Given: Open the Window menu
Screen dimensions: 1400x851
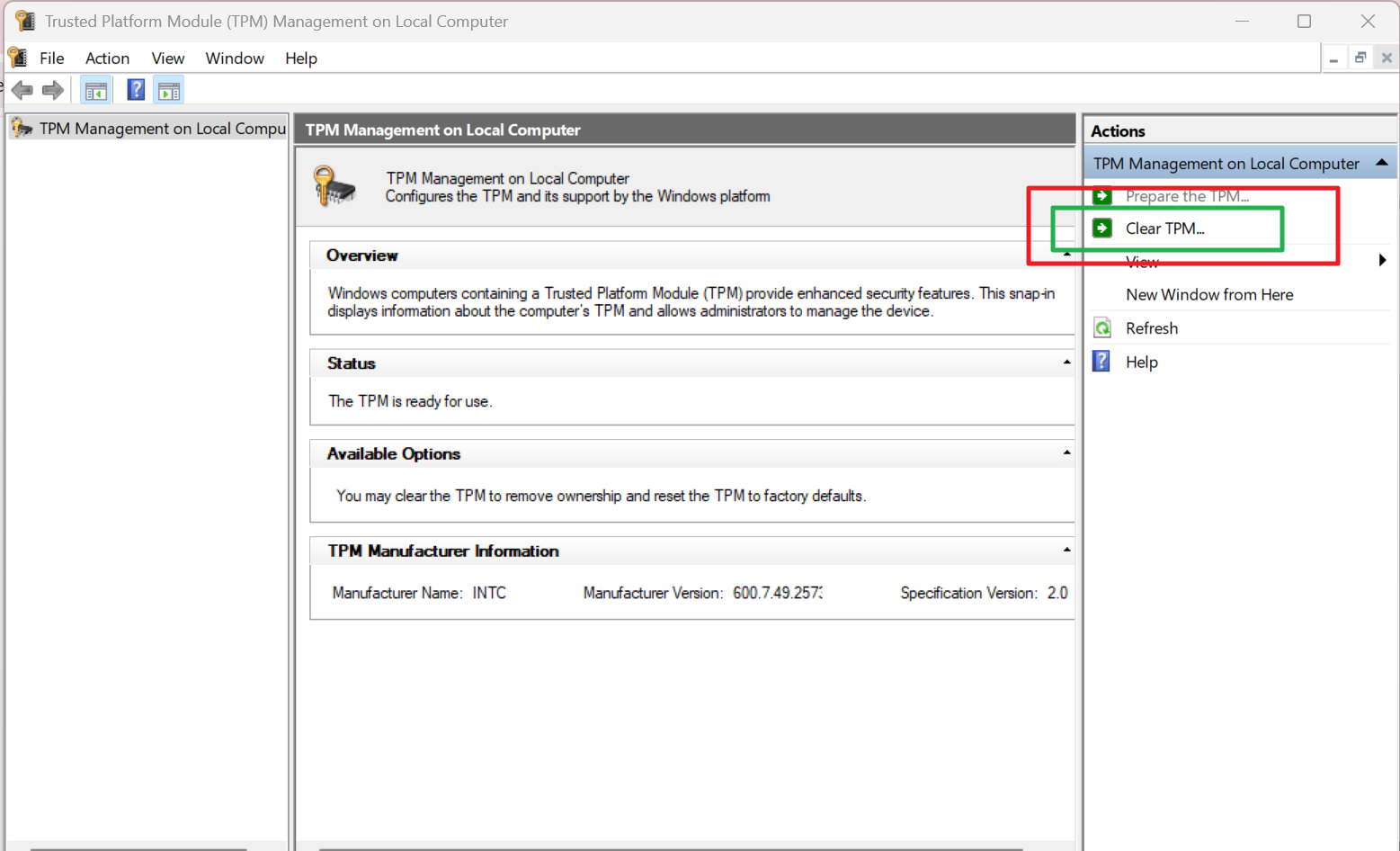Looking at the screenshot, I should [x=235, y=58].
